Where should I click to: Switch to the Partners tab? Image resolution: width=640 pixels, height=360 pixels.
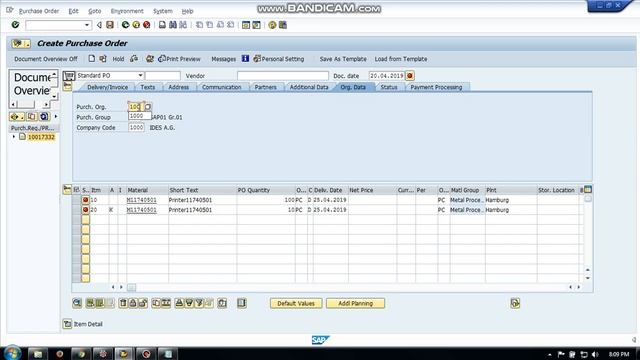265,87
